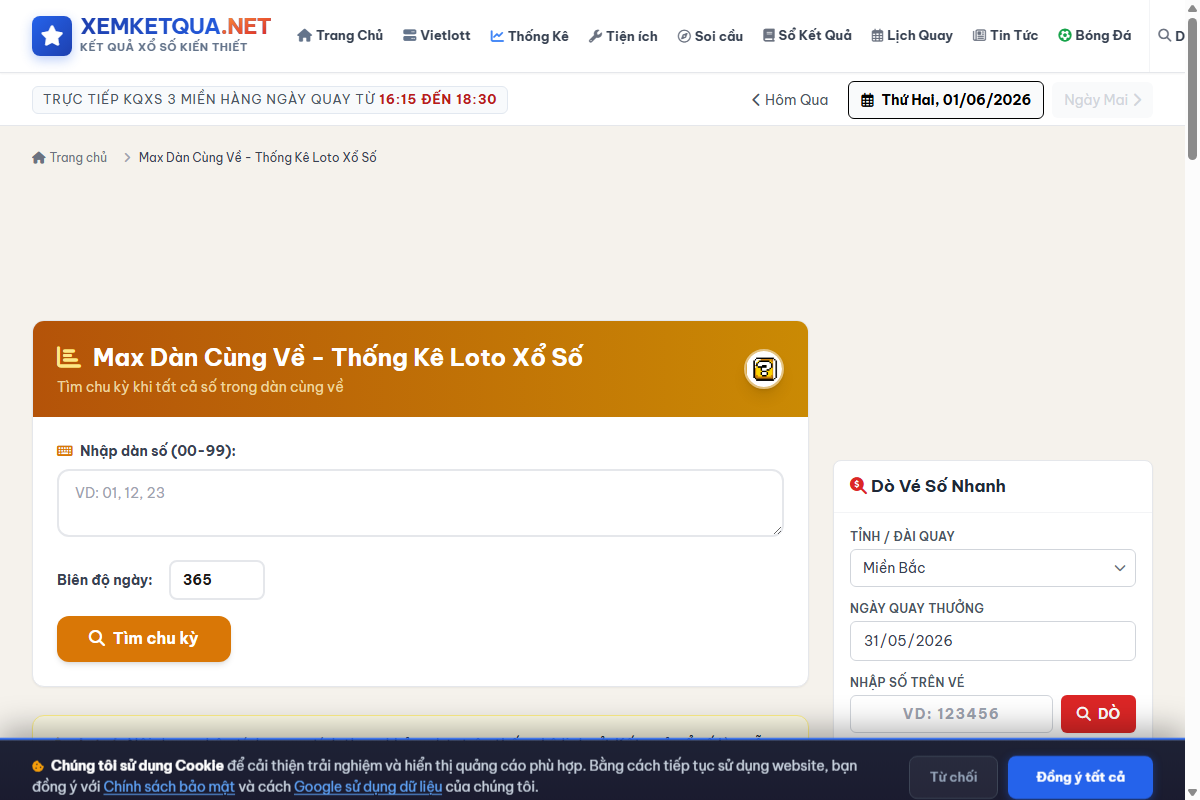This screenshot has height=800, width=1200.
Task: Open Google sử dụng dữ liệu link
Action: [x=368, y=786]
